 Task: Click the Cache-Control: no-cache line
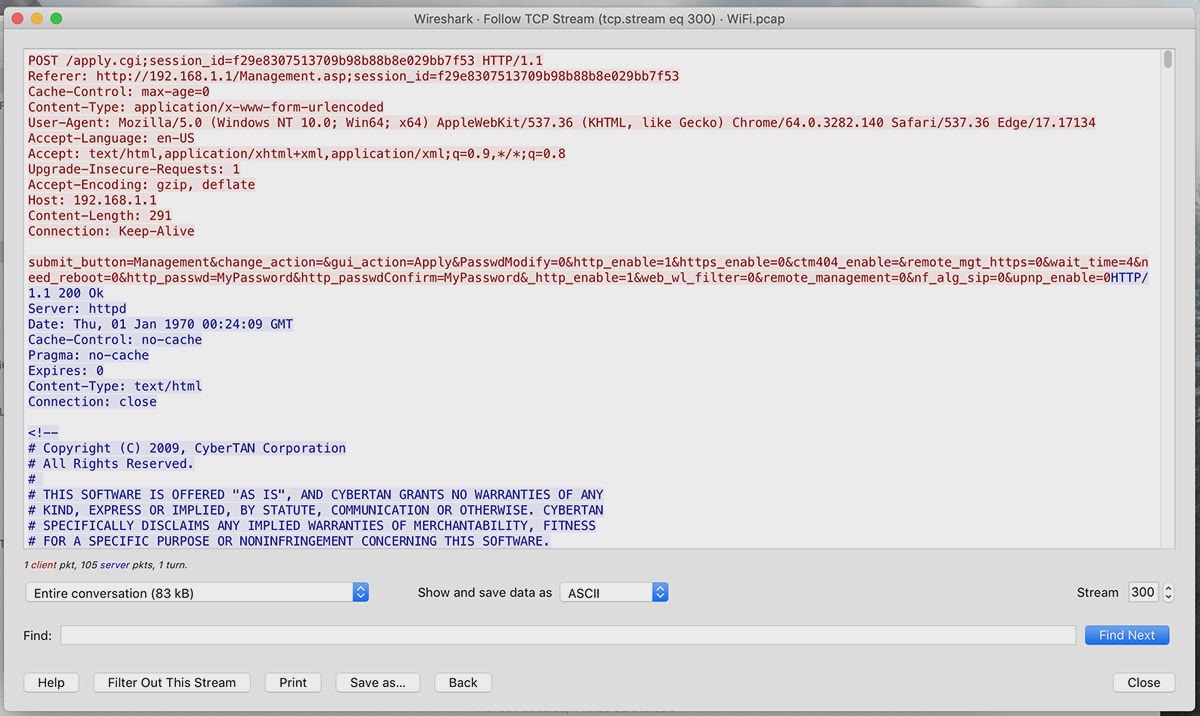point(115,340)
